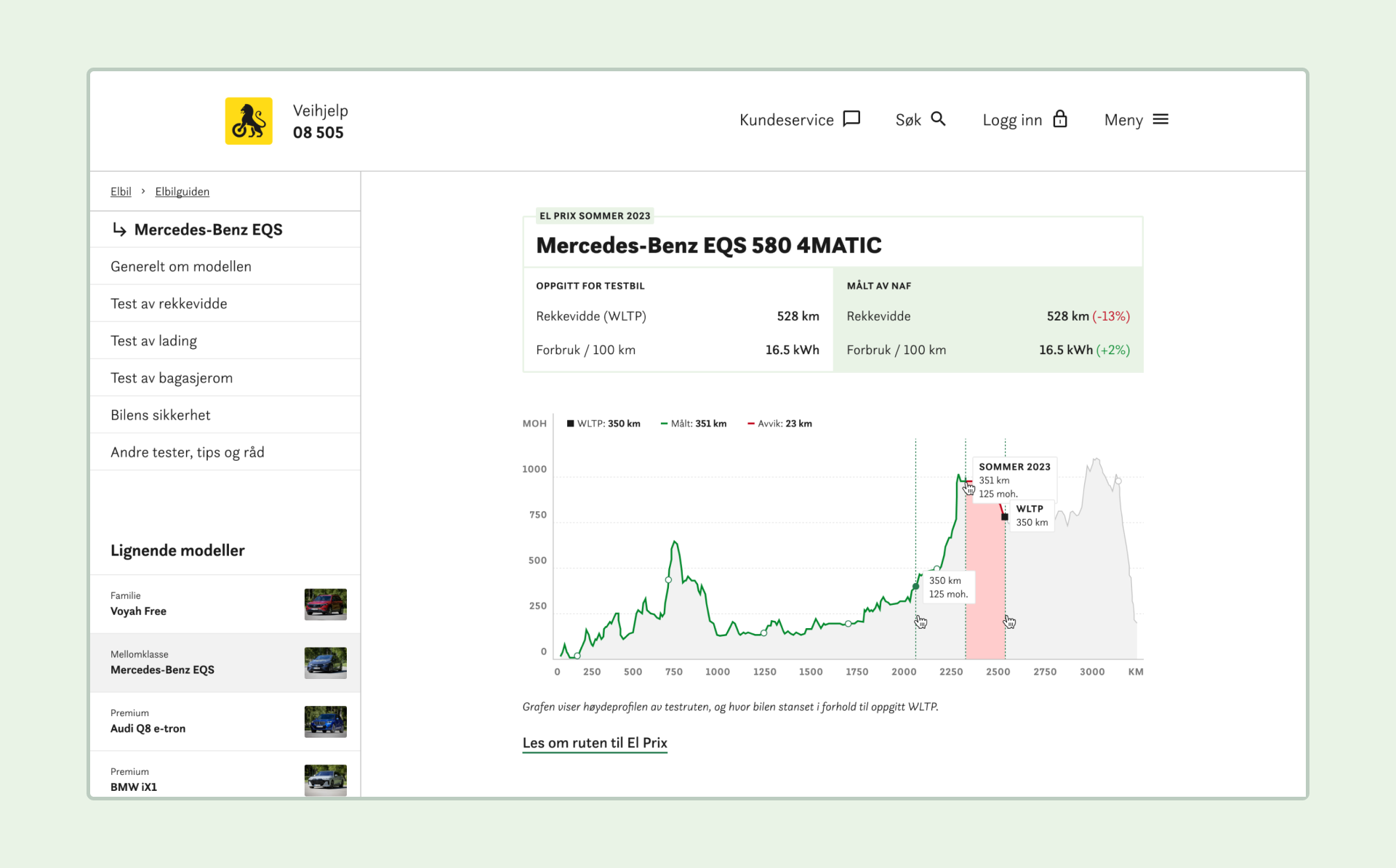This screenshot has width=1396, height=868.
Task: Click the Kundeservice label
Action: 786,120
